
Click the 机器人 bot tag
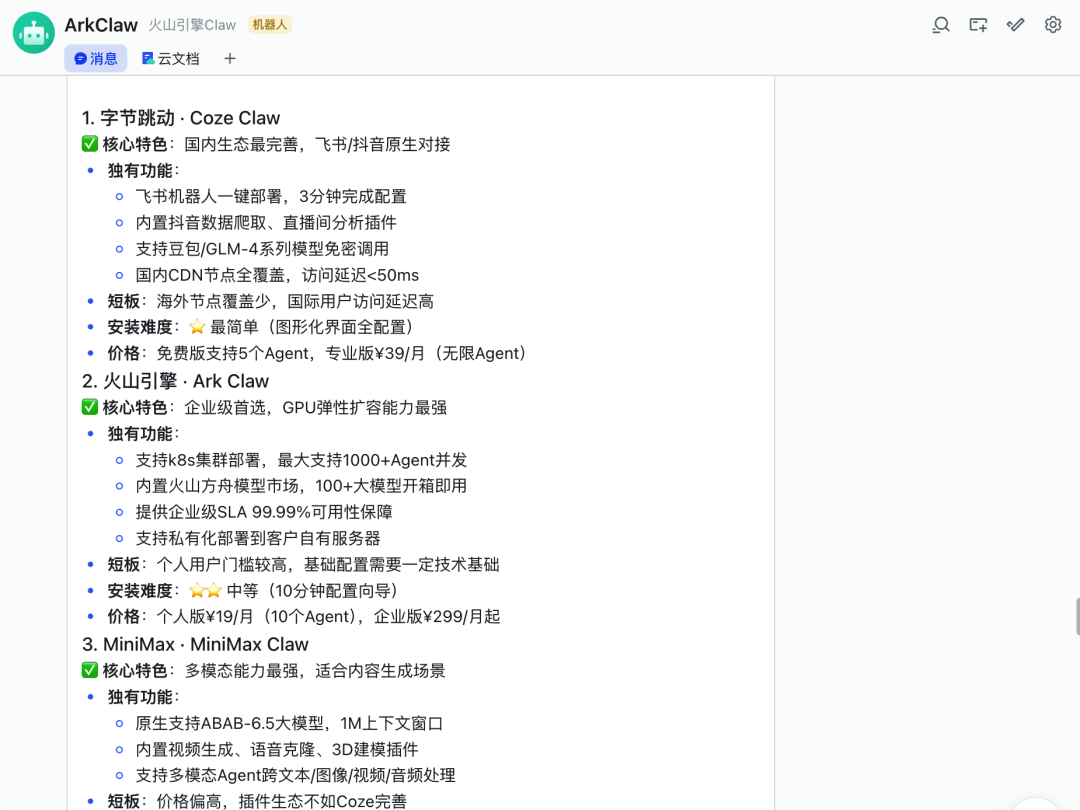click(x=269, y=25)
